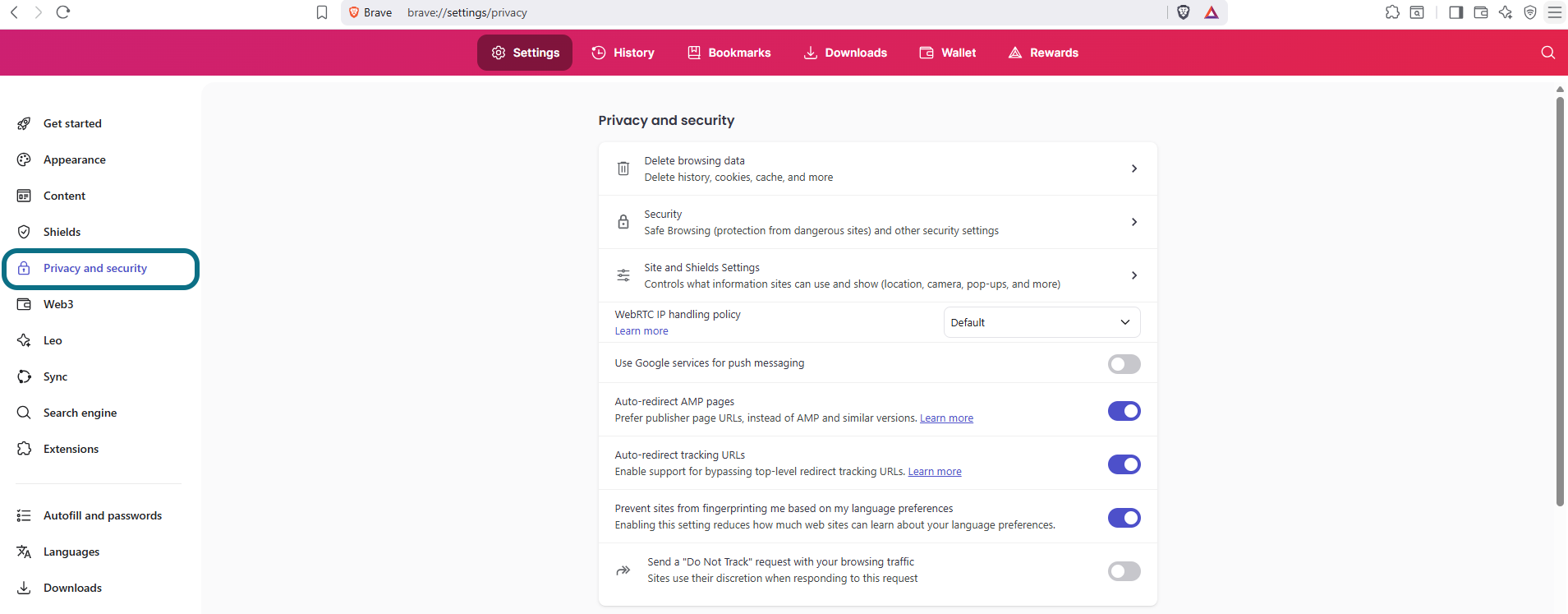Go to the Downloads top tab
Screen dimensions: 1568x614
(x=845, y=53)
